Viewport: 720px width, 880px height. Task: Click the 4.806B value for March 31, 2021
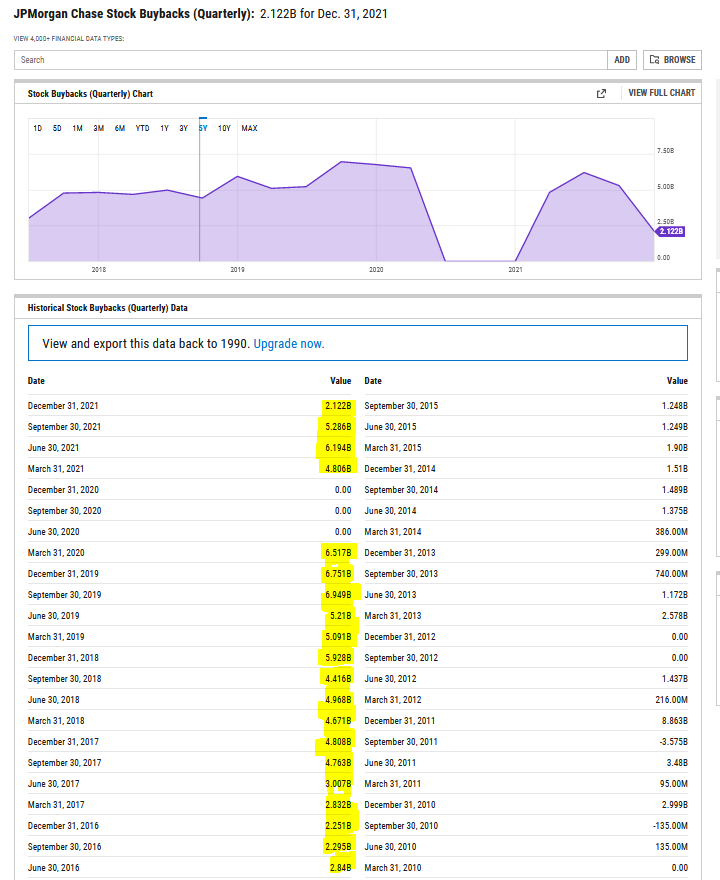(338, 469)
